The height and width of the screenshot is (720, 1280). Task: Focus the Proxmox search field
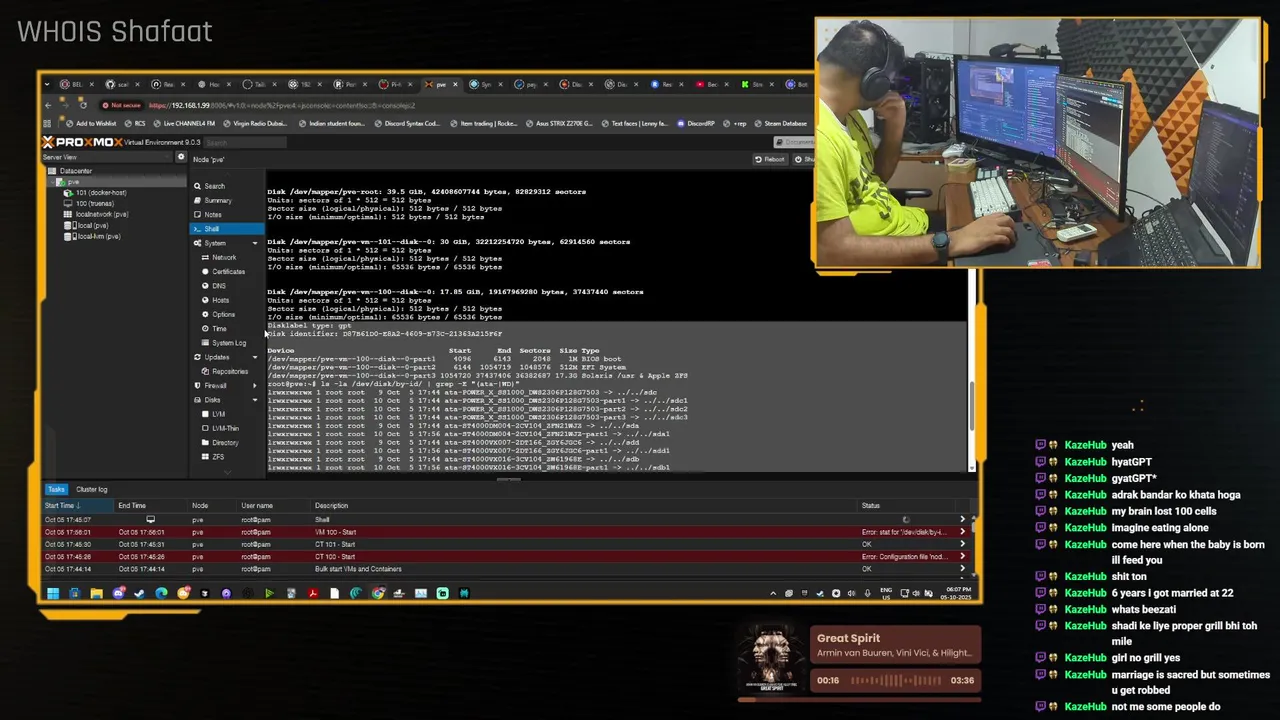pos(245,142)
